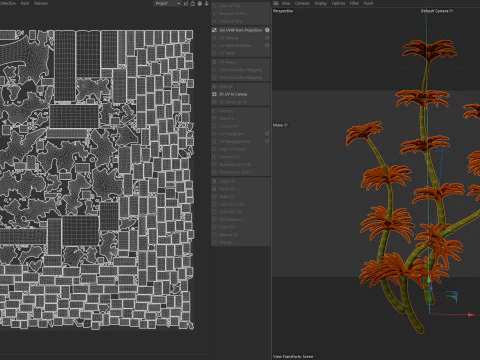Click the lock icon beside Project dropdown
The image size is (480, 360).
(x=193, y=3)
